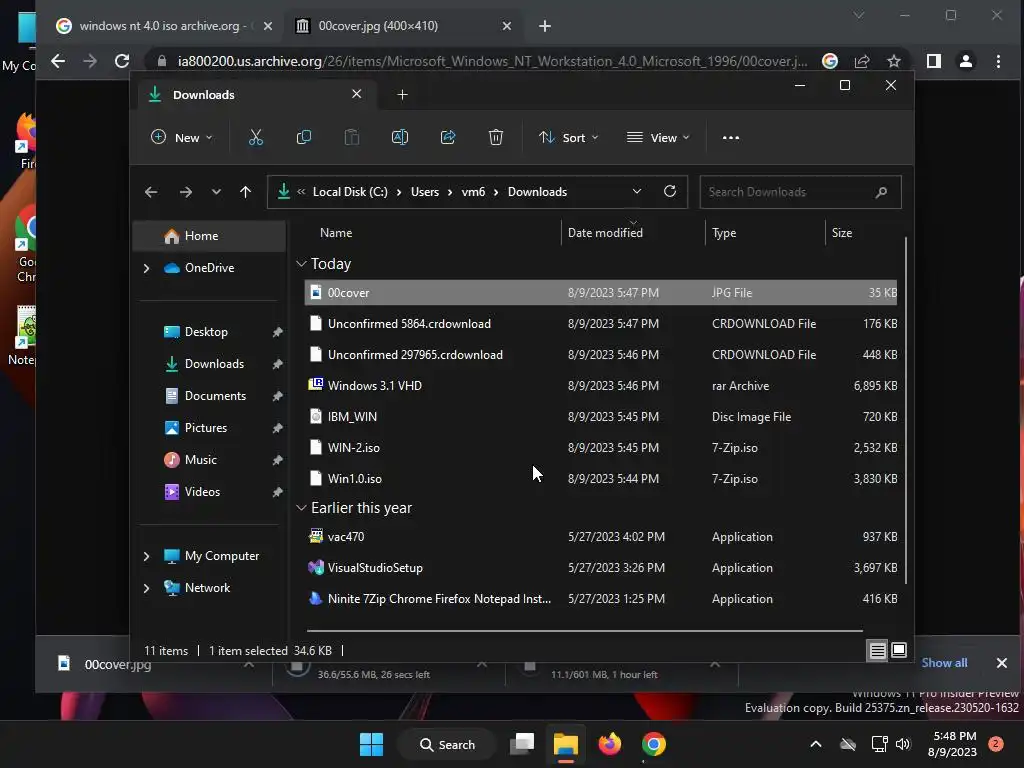The width and height of the screenshot is (1024, 768).
Task: Open the recent locations dropdown arrow
Action: [216, 192]
